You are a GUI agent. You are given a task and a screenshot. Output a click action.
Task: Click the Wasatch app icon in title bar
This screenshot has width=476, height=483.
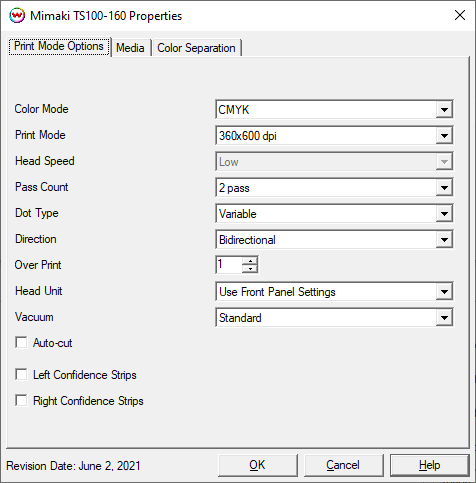coord(17,16)
